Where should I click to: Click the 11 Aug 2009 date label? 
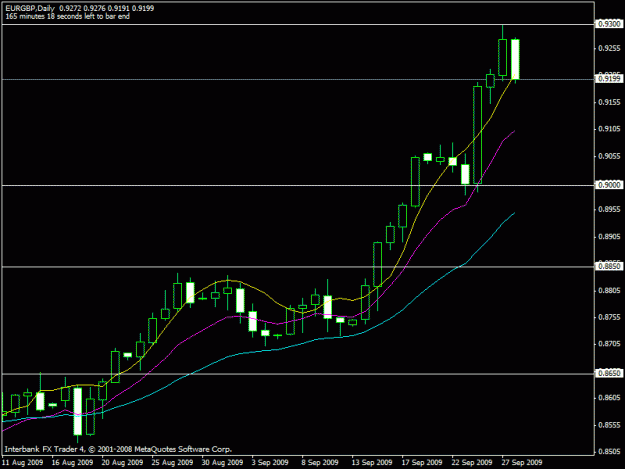click(22, 463)
